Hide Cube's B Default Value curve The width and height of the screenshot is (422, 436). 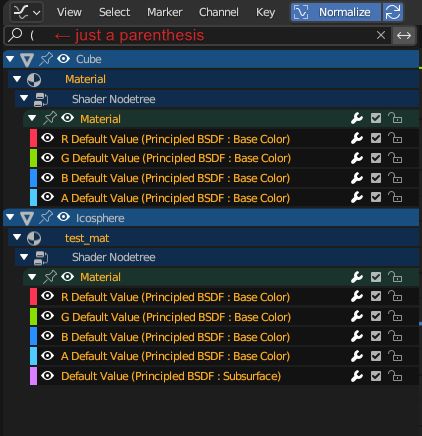tap(47, 178)
